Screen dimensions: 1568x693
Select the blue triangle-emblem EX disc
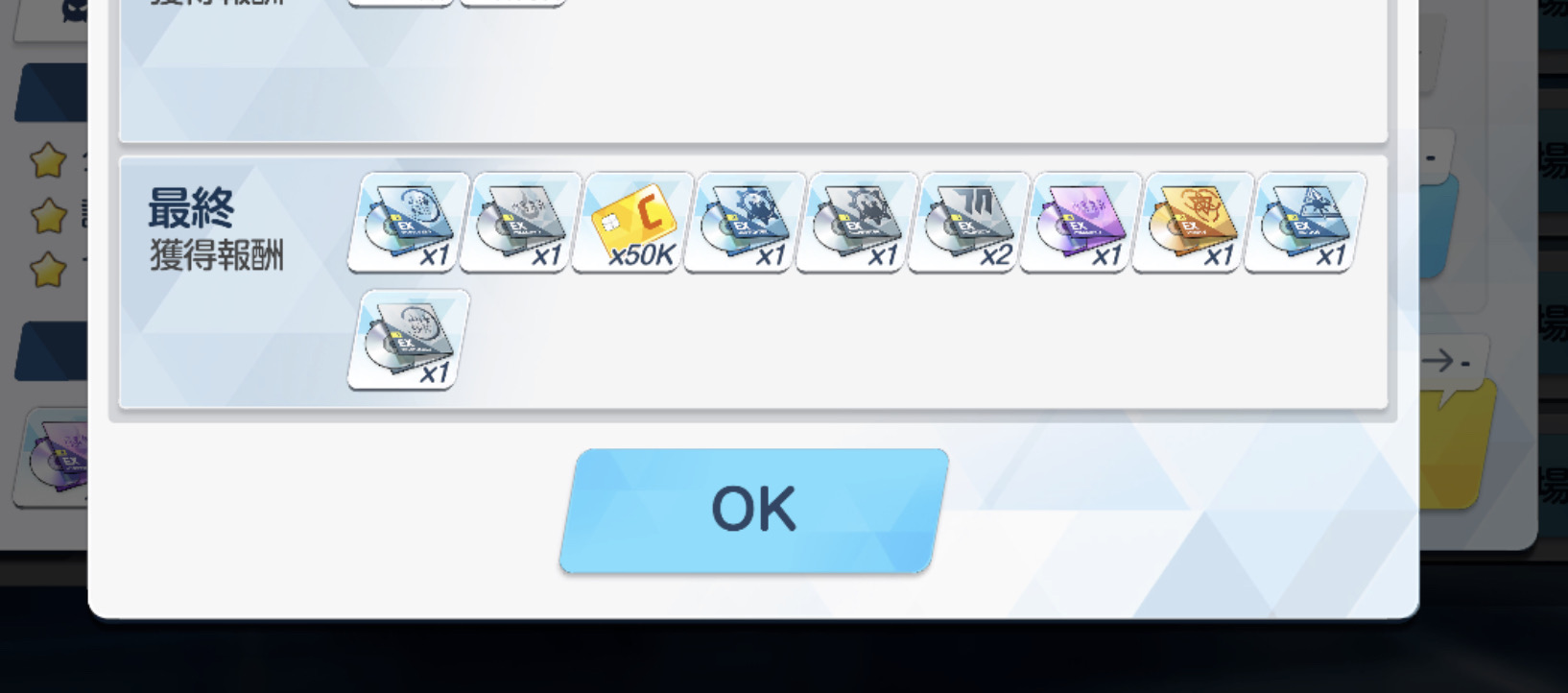coord(1306,223)
